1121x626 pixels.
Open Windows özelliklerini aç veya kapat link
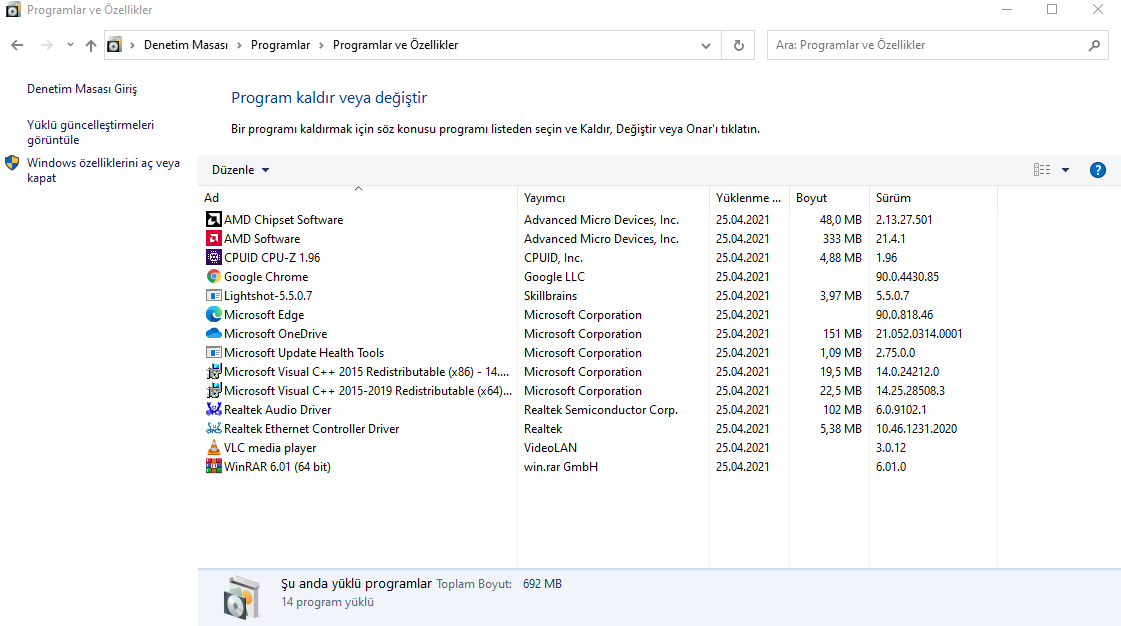tap(103, 170)
